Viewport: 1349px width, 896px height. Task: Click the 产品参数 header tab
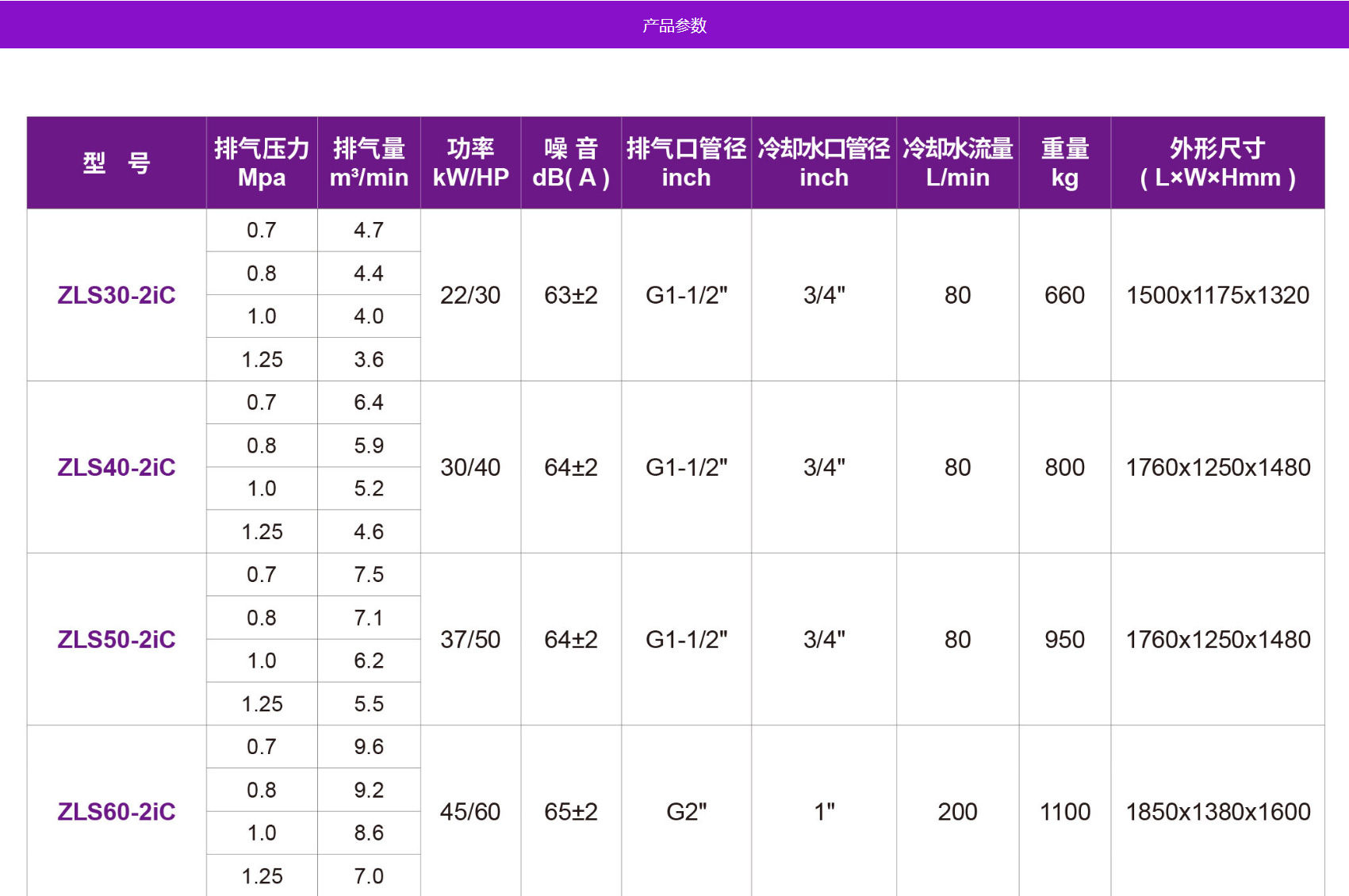click(674, 25)
